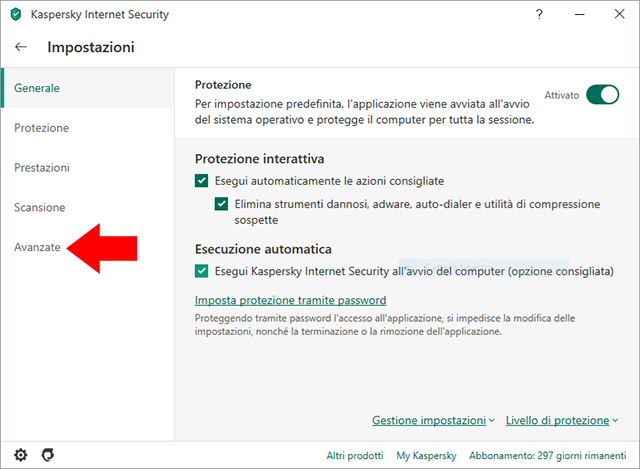Click the back arrow next to Impostazioni
The height and width of the screenshot is (469, 640).
[22, 47]
